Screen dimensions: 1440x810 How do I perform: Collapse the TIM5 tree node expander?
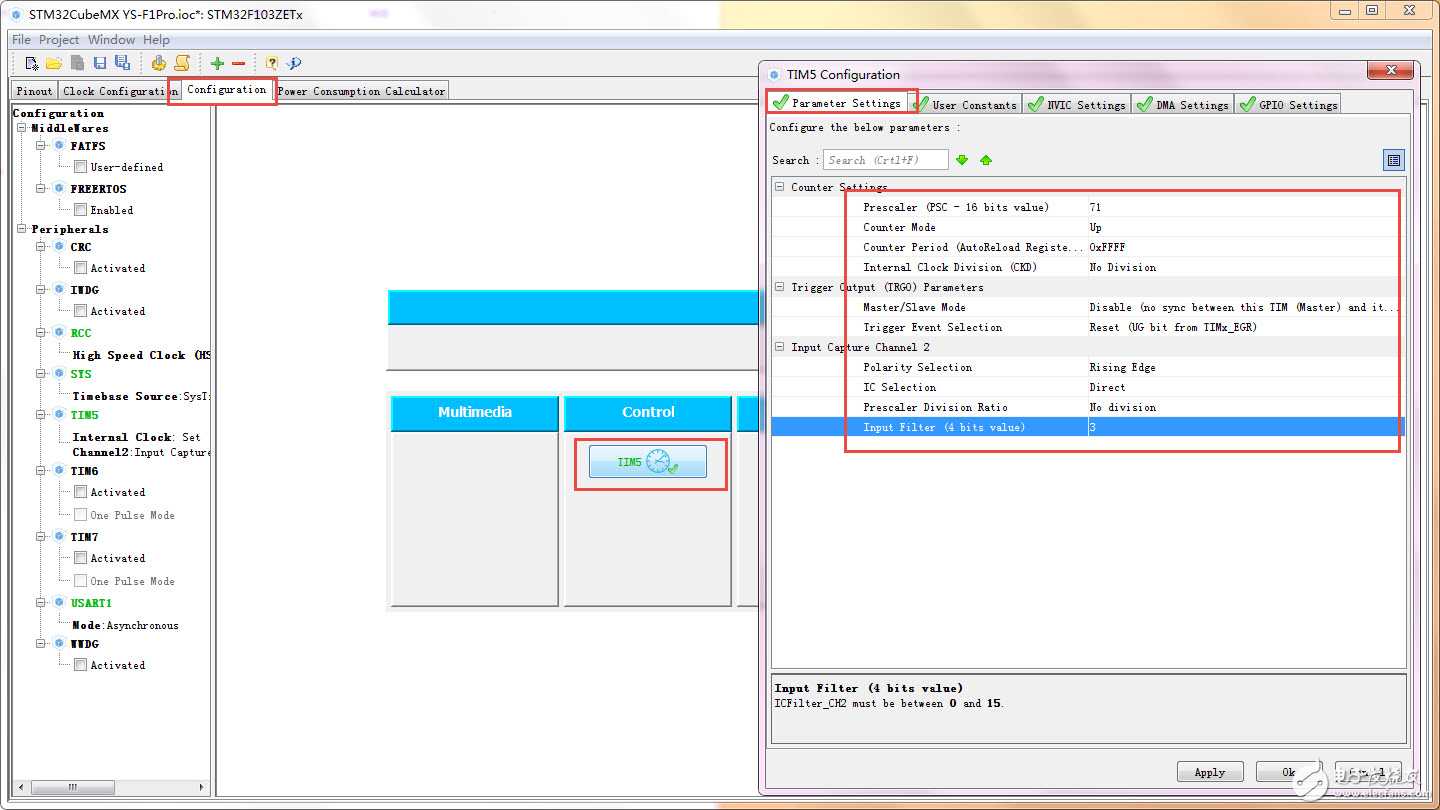41,415
